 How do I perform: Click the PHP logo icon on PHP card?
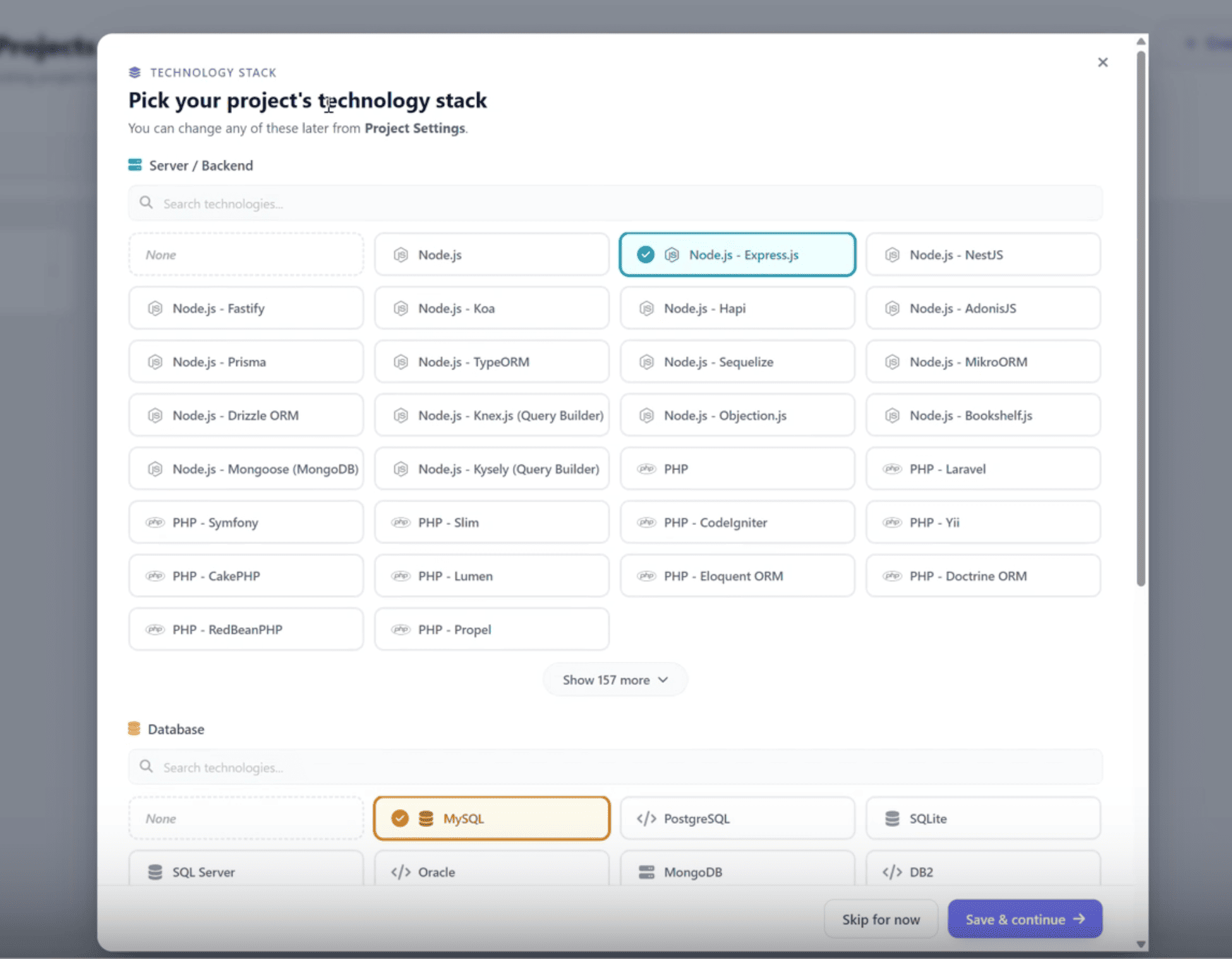[x=646, y=469]
